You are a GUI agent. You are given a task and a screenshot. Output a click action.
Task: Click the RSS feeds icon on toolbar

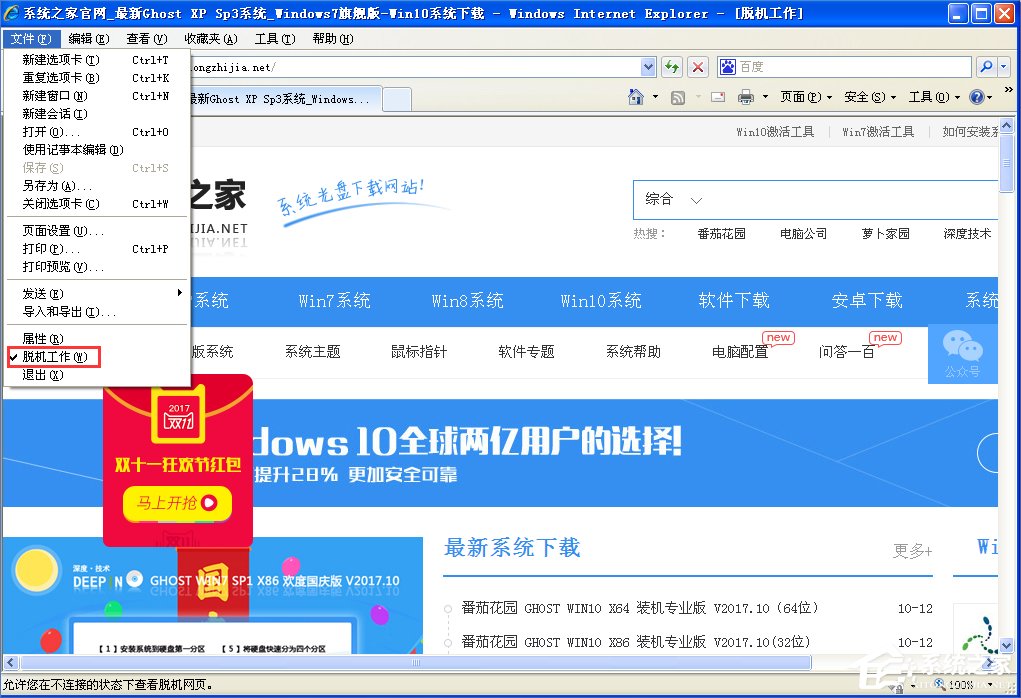679,97
